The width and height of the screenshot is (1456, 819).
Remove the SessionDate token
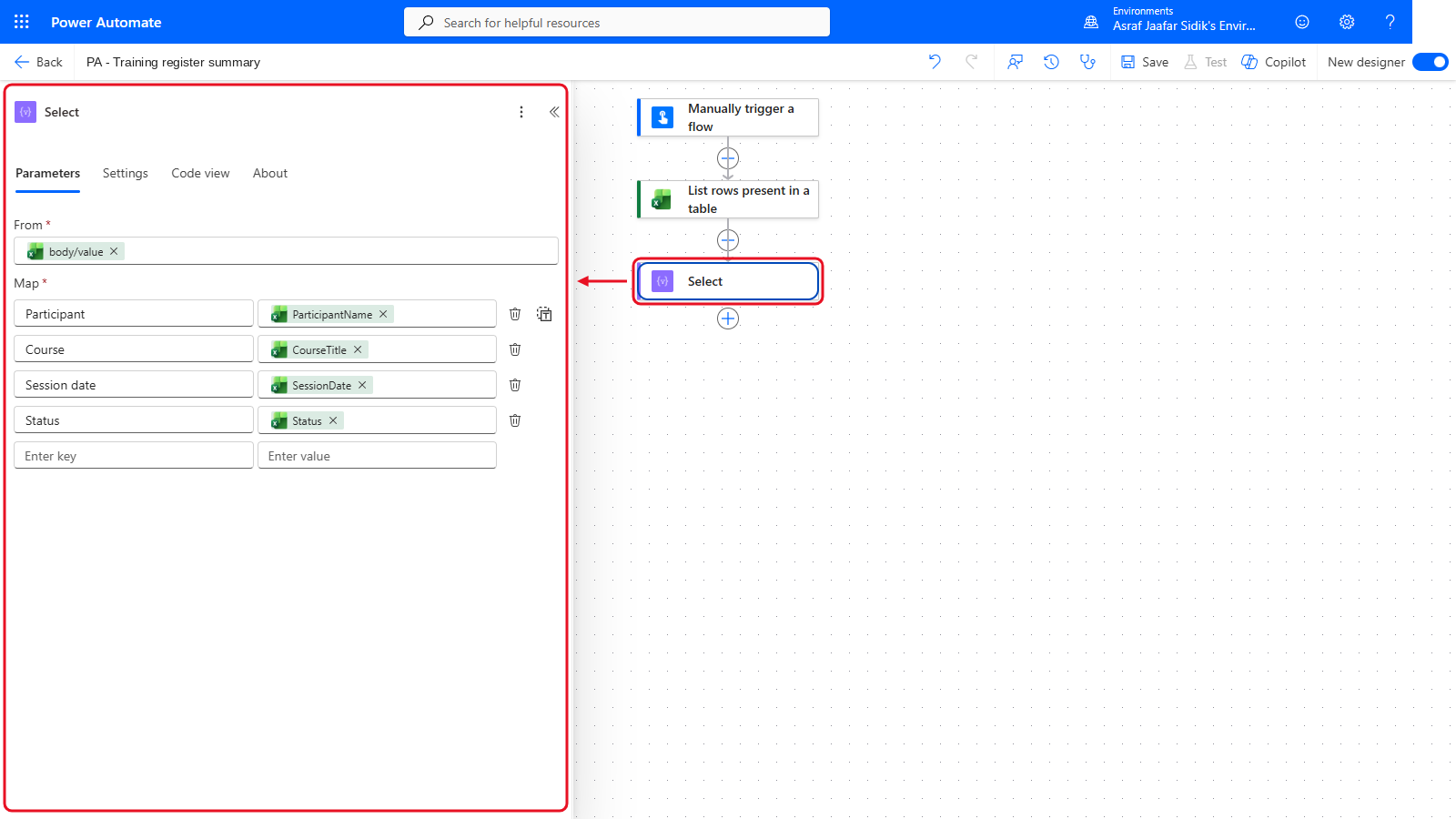coord(362,385)
